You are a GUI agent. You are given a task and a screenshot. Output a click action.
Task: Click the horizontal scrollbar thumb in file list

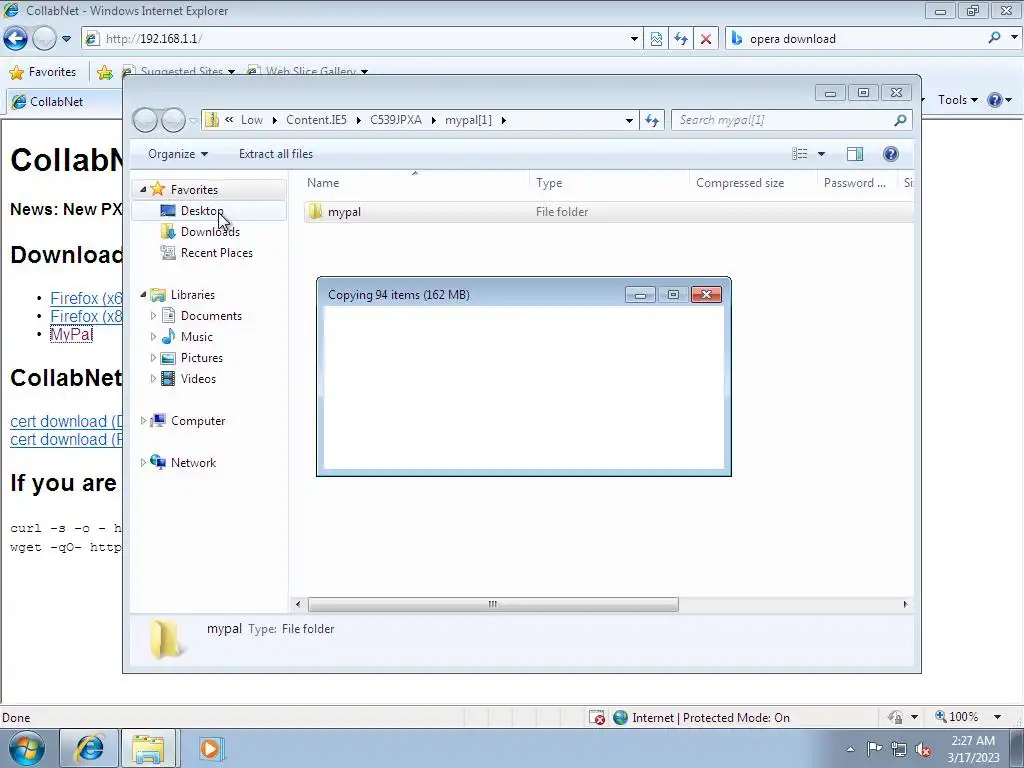tap(493, 605)
